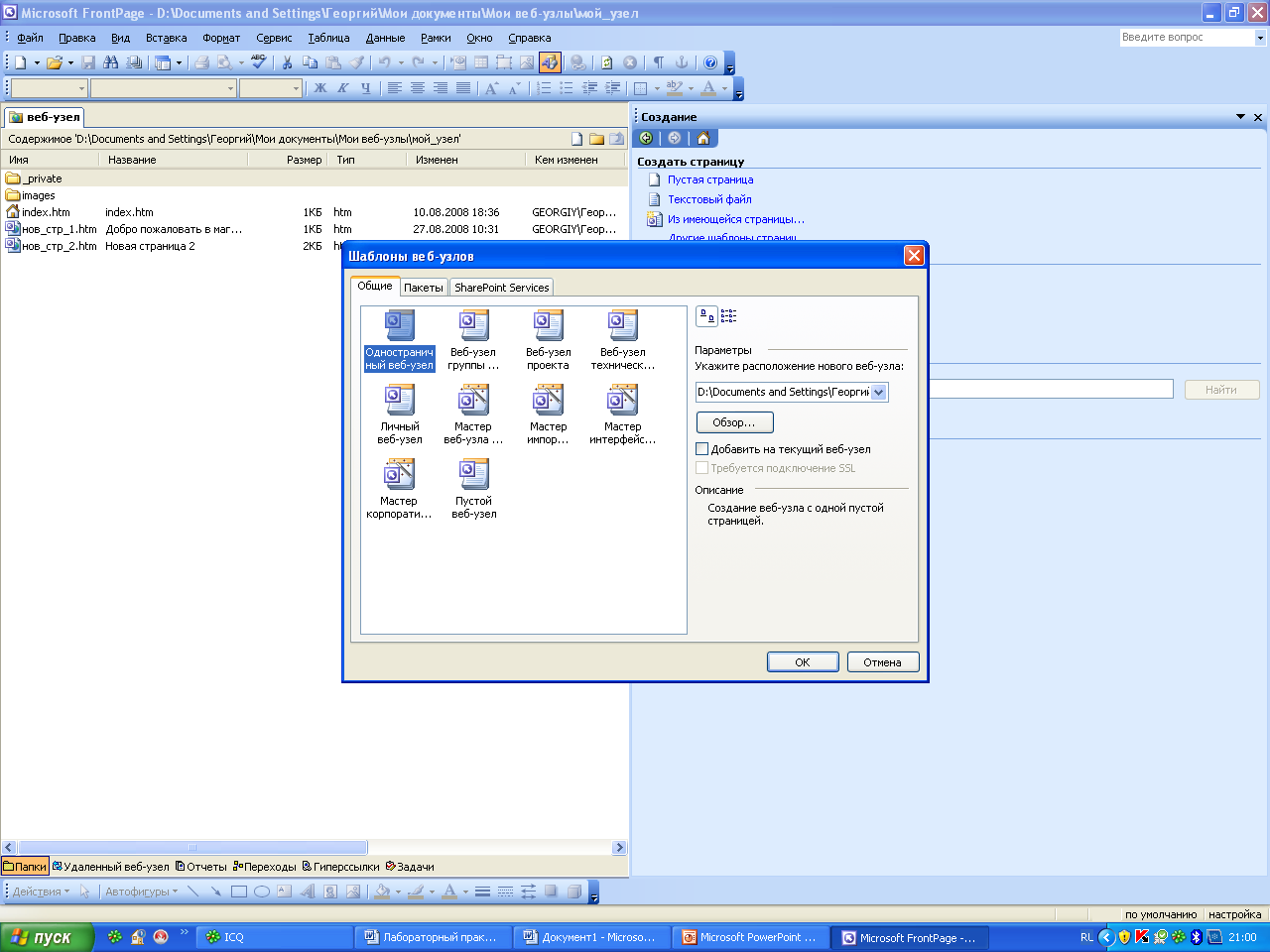The width and height of the screenshot is (1270, 952).
Task: Click new page icon in folder list header
Action: click(577, 139)
